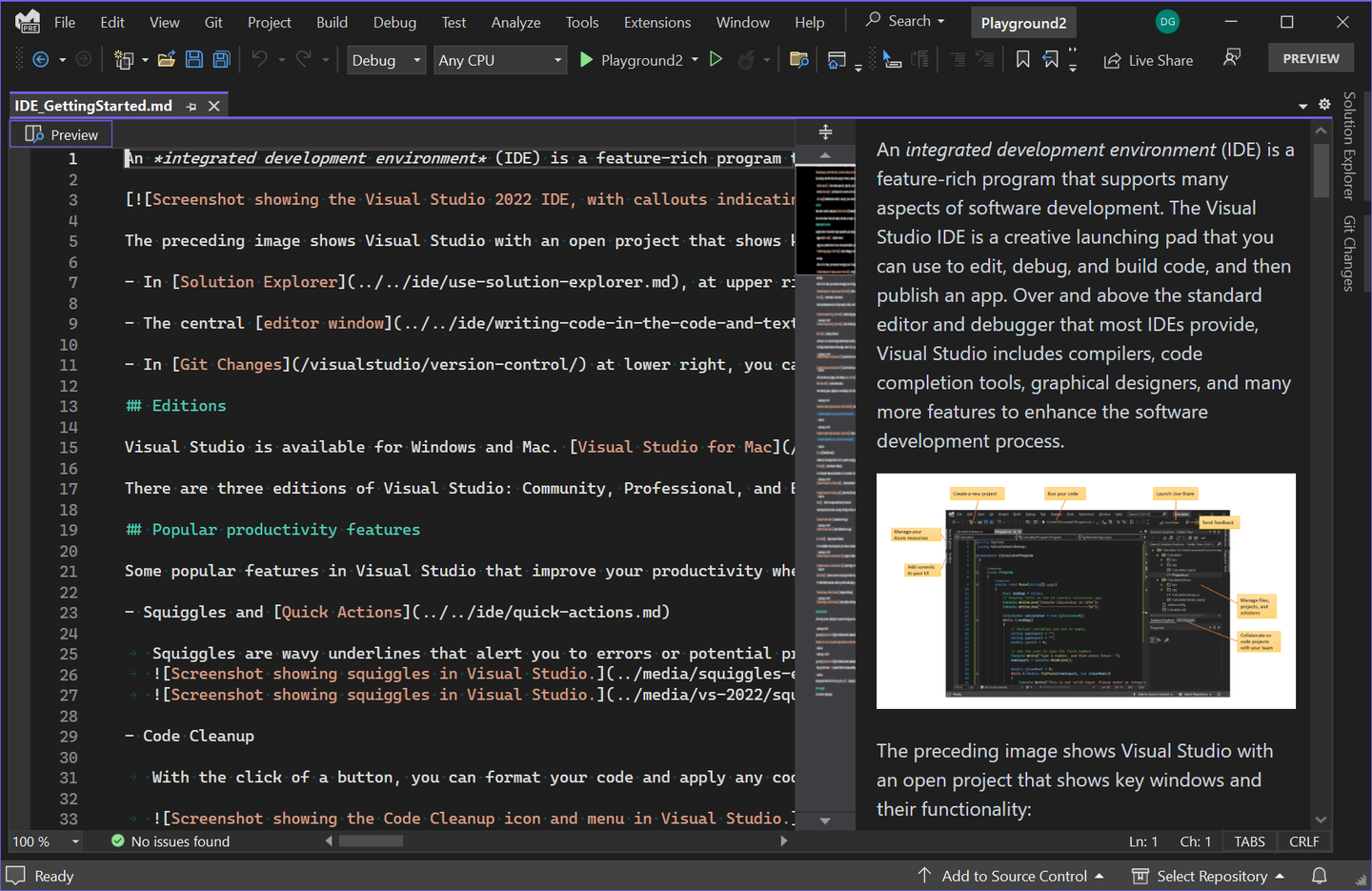Switch to markdown Preview mode
The height and width of the screenshot is (891, 1372).
point(61,133)
